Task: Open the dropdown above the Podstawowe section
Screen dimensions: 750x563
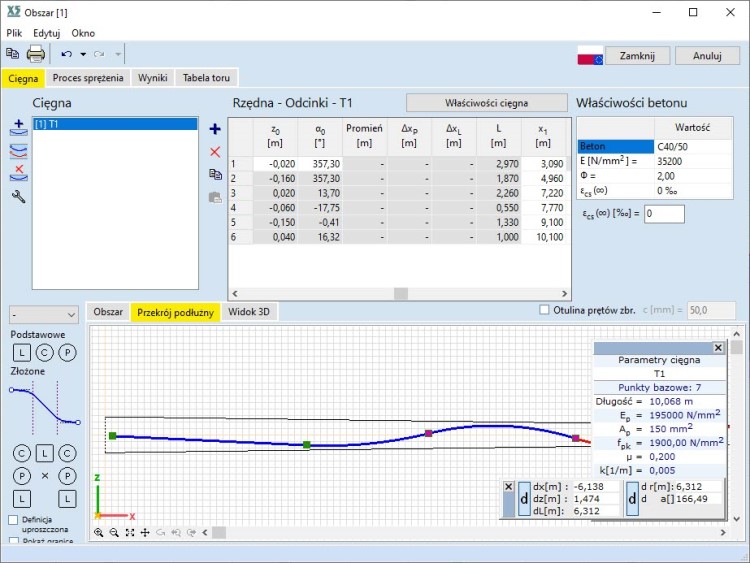Action: tap(43, 314)
